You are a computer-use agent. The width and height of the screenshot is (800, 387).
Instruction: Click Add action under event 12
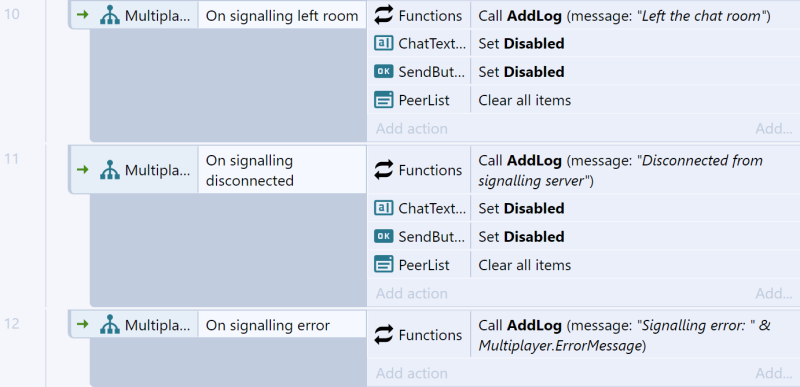[x=412, y=373]
